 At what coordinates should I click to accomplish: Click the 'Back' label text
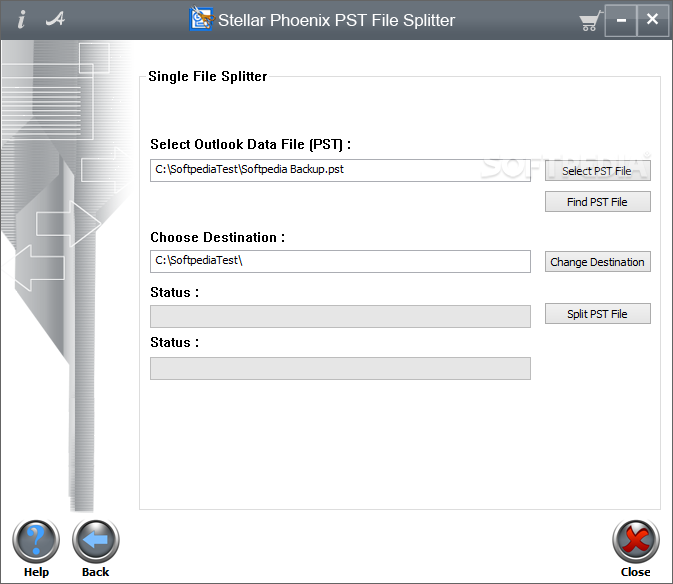pos(96,572)
